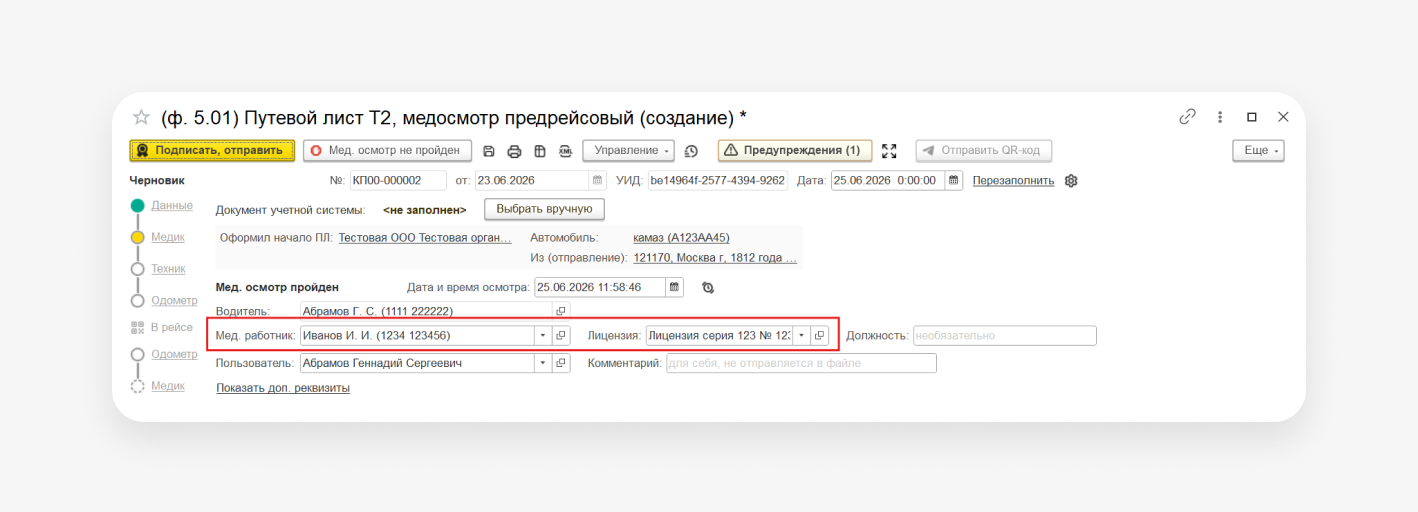Click the QR icon beside В рейсе
This screenshot has height=512, width=1418.
138,327
